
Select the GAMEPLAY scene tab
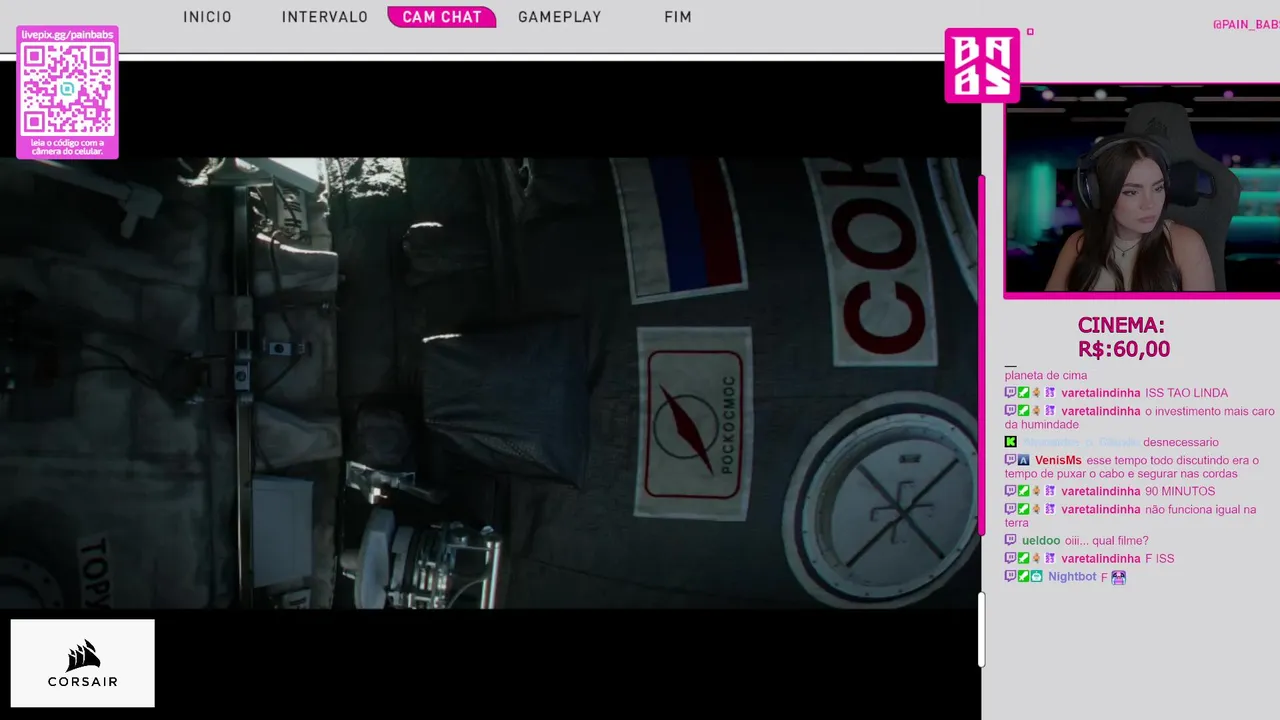coord(560,17)
